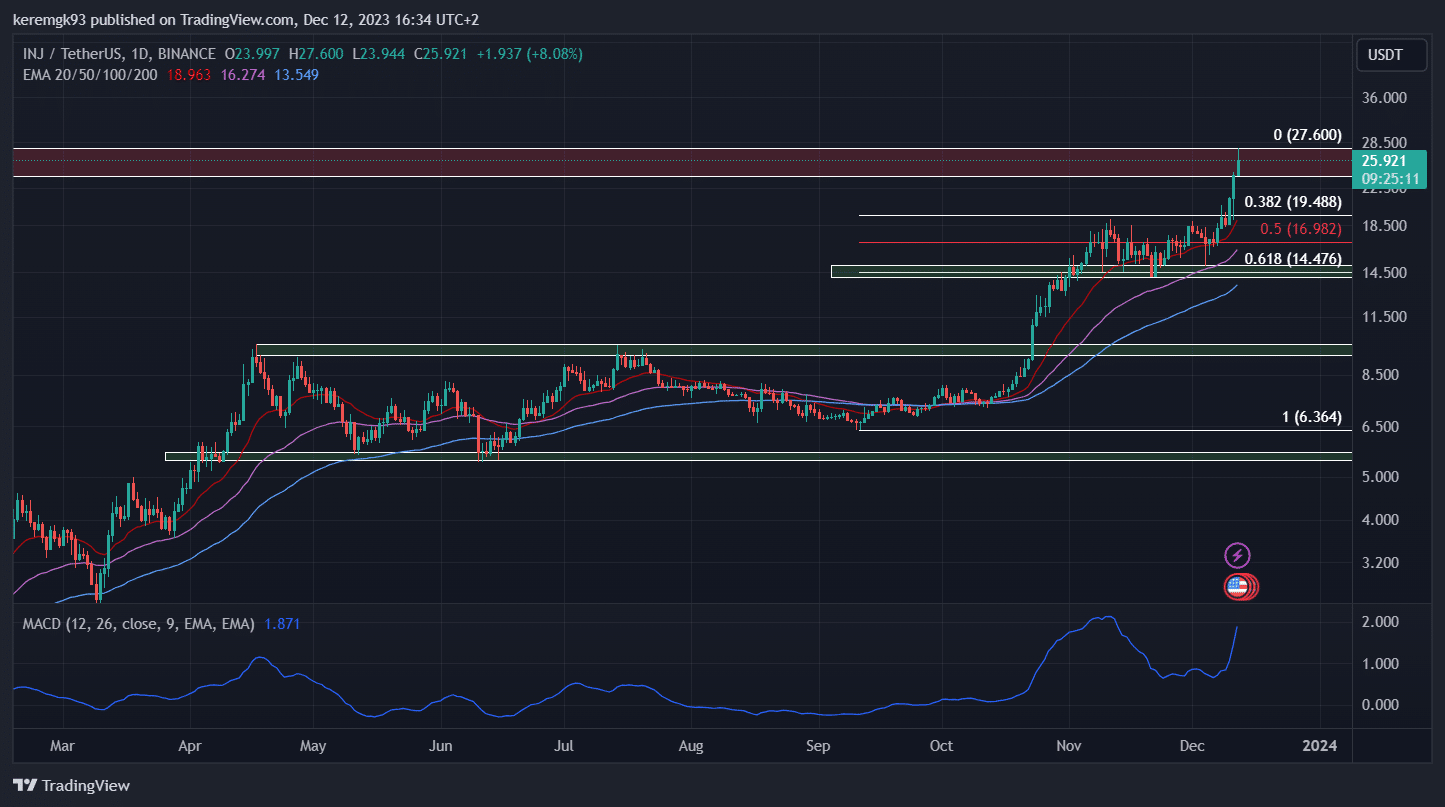Click the current price label 25.921
The image size is (1445, 807).
pyautogui.click(x=1384, y=161)
